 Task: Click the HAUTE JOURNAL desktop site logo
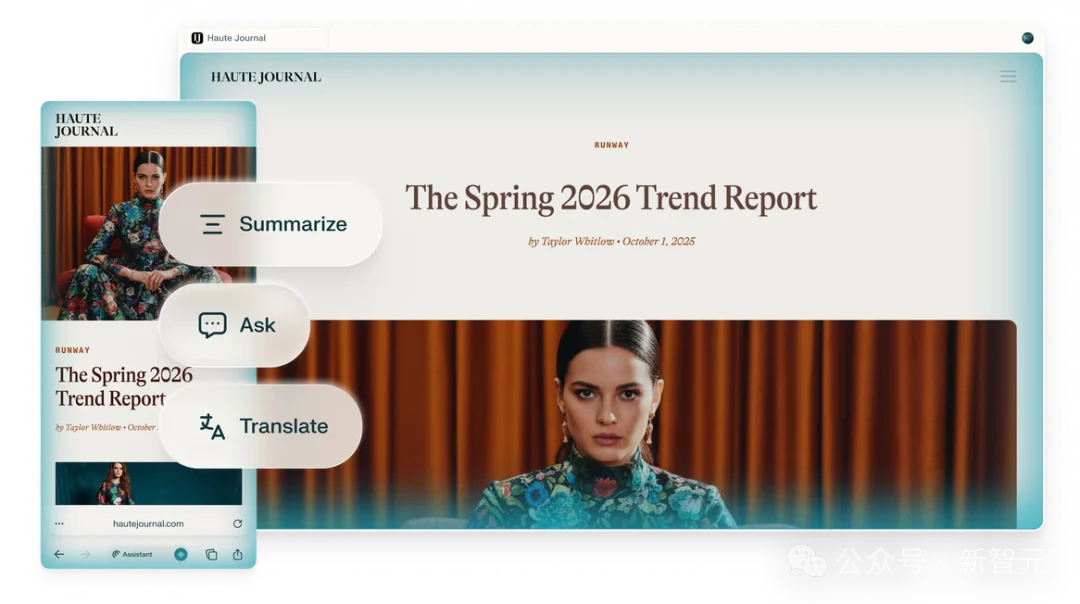point(266,77)
